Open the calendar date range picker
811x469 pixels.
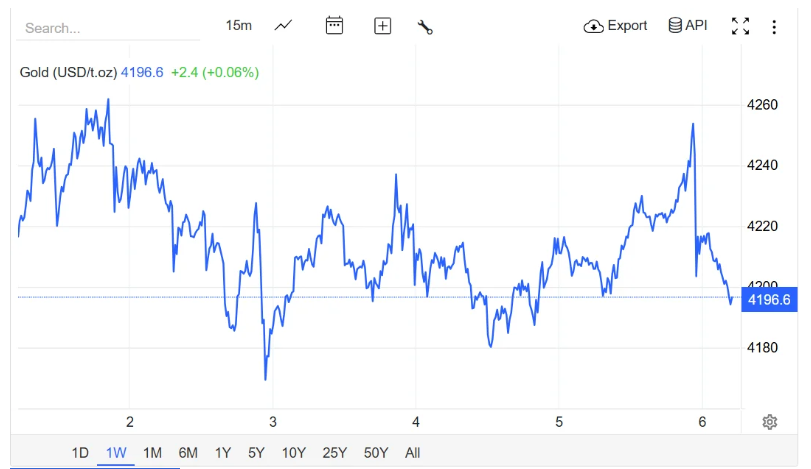pos(334,26)
